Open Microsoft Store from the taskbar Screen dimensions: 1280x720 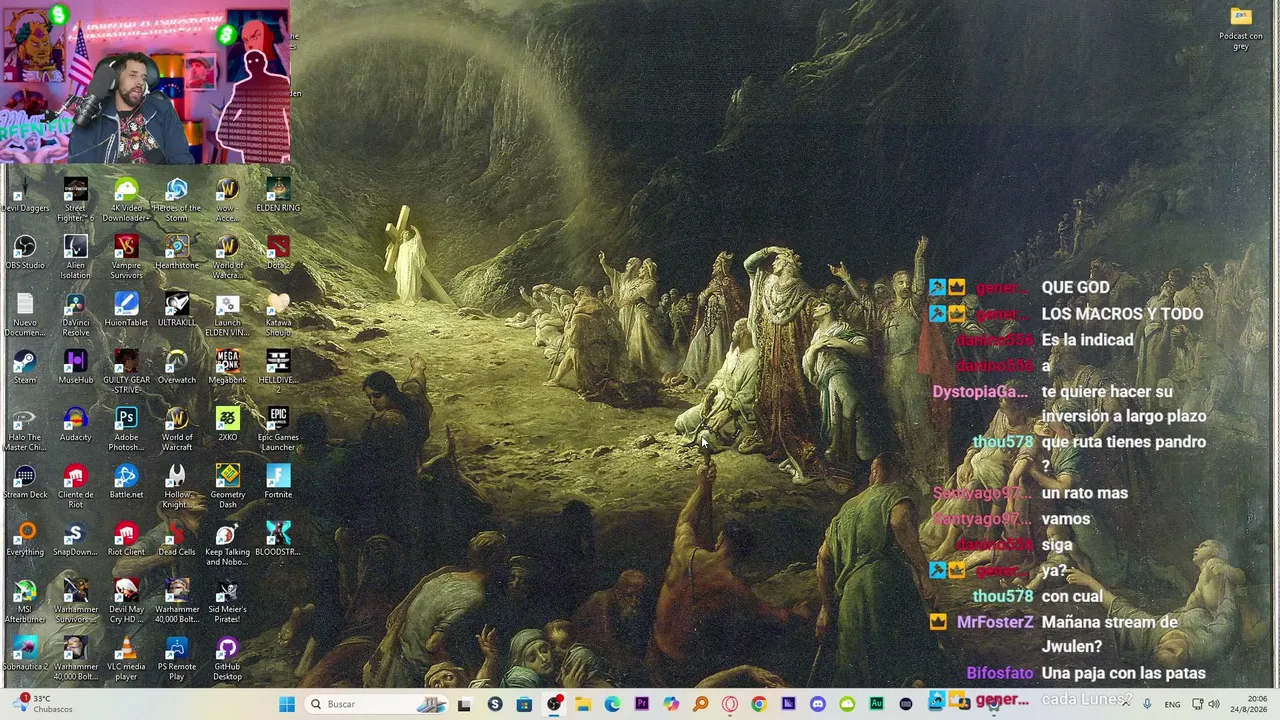(524, 704)
